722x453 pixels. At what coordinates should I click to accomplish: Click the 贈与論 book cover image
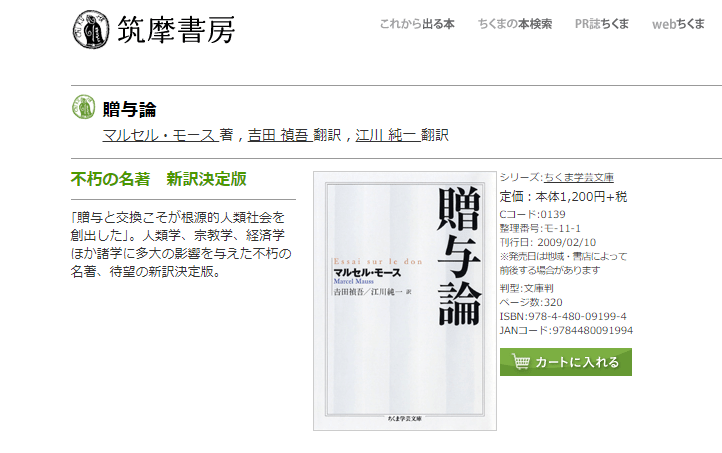tap(405, 301)
